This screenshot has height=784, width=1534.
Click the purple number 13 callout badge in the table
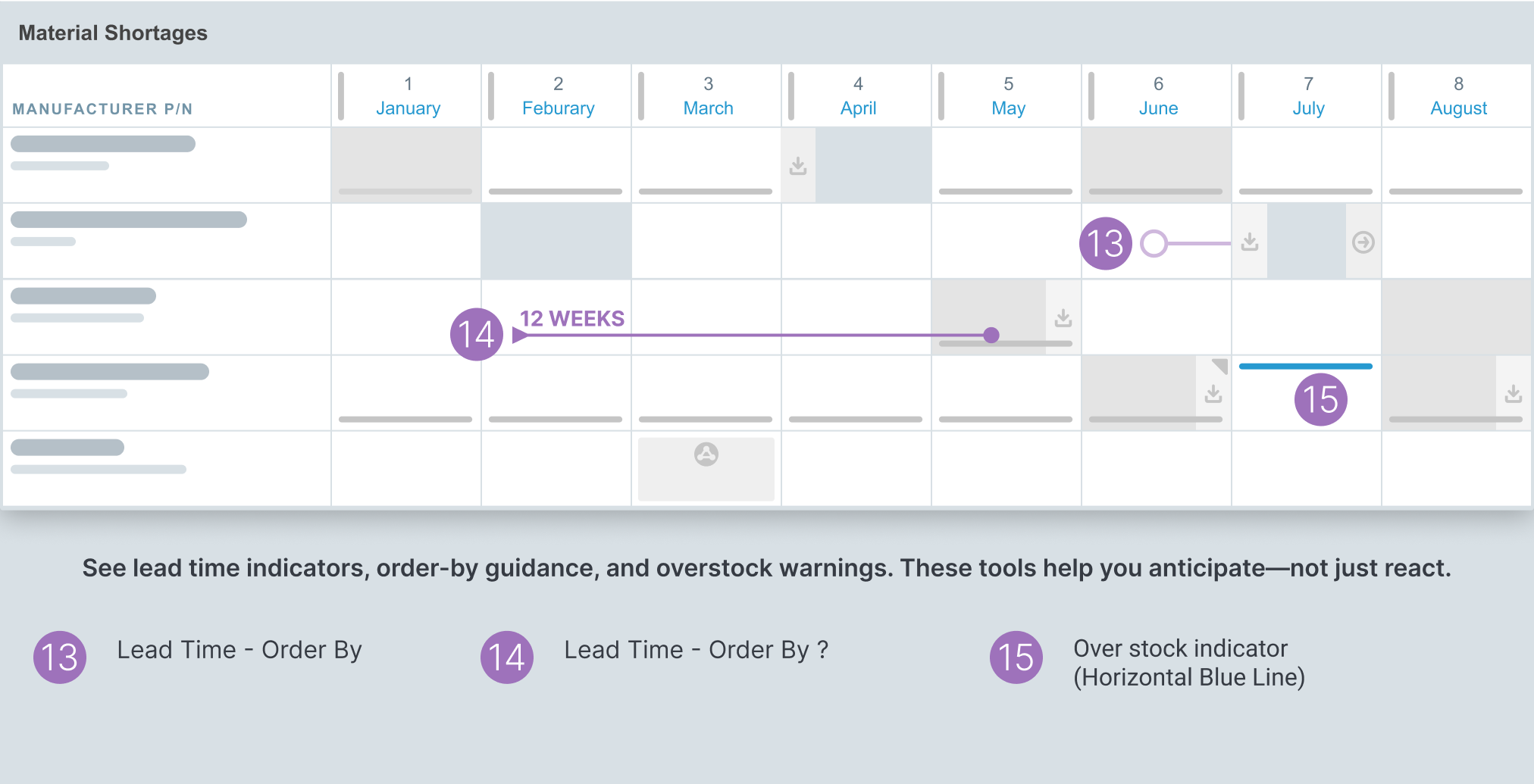pos(1106,243)
